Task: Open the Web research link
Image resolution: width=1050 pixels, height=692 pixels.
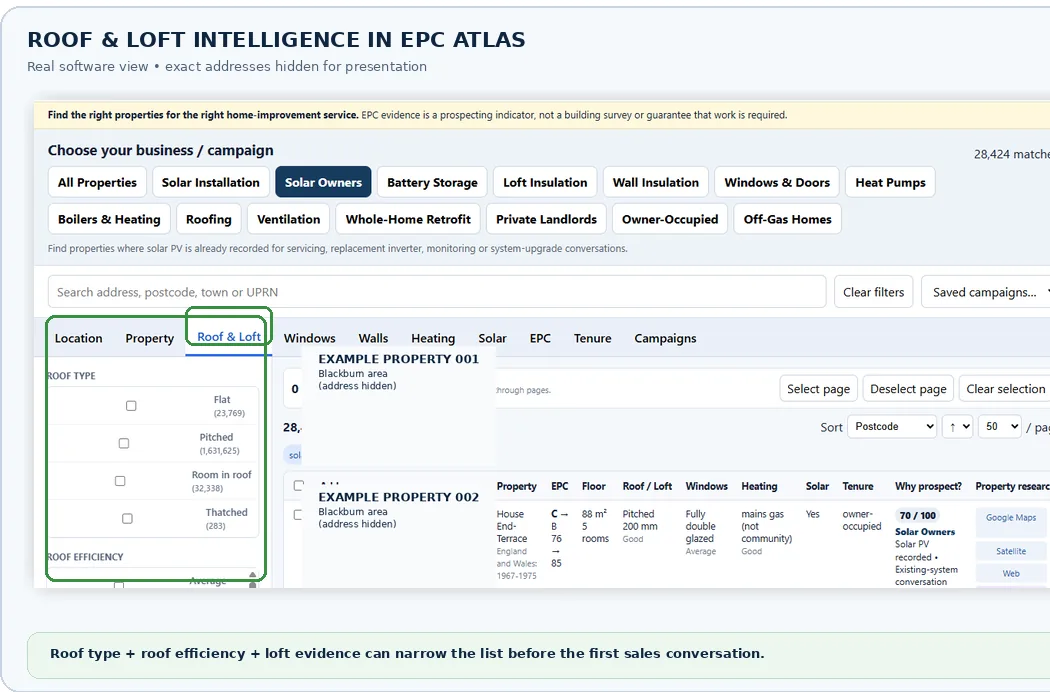Action: pyautogui.click(x=1010, y=573)
